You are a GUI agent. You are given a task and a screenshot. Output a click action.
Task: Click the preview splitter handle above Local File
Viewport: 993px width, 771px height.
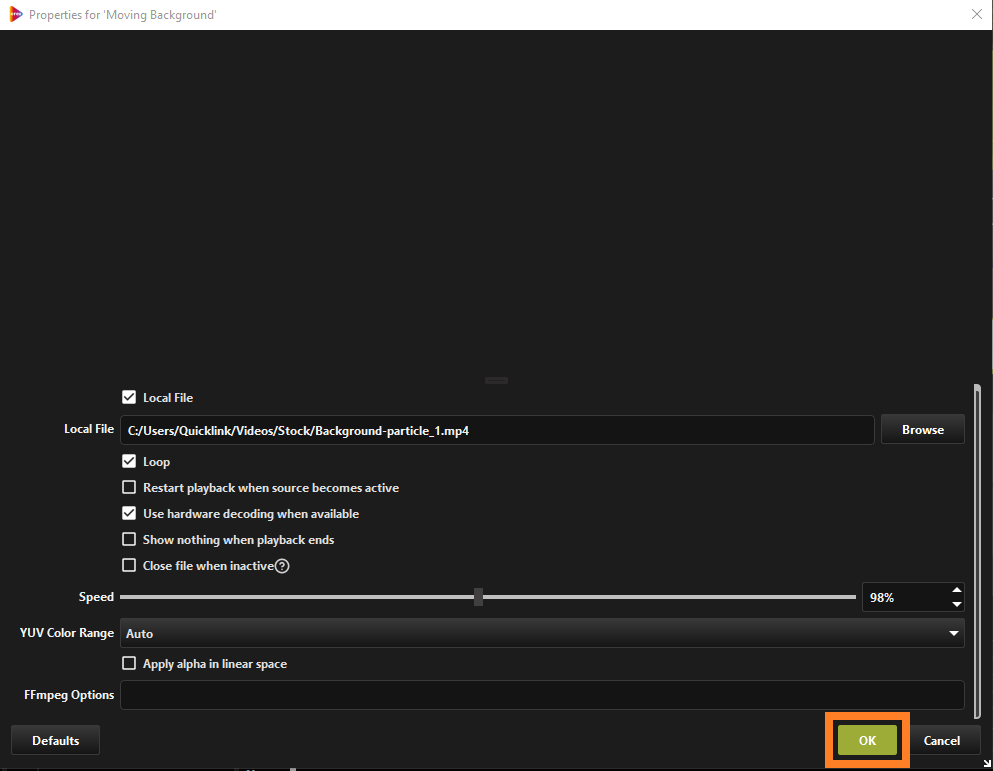point(496,381)
